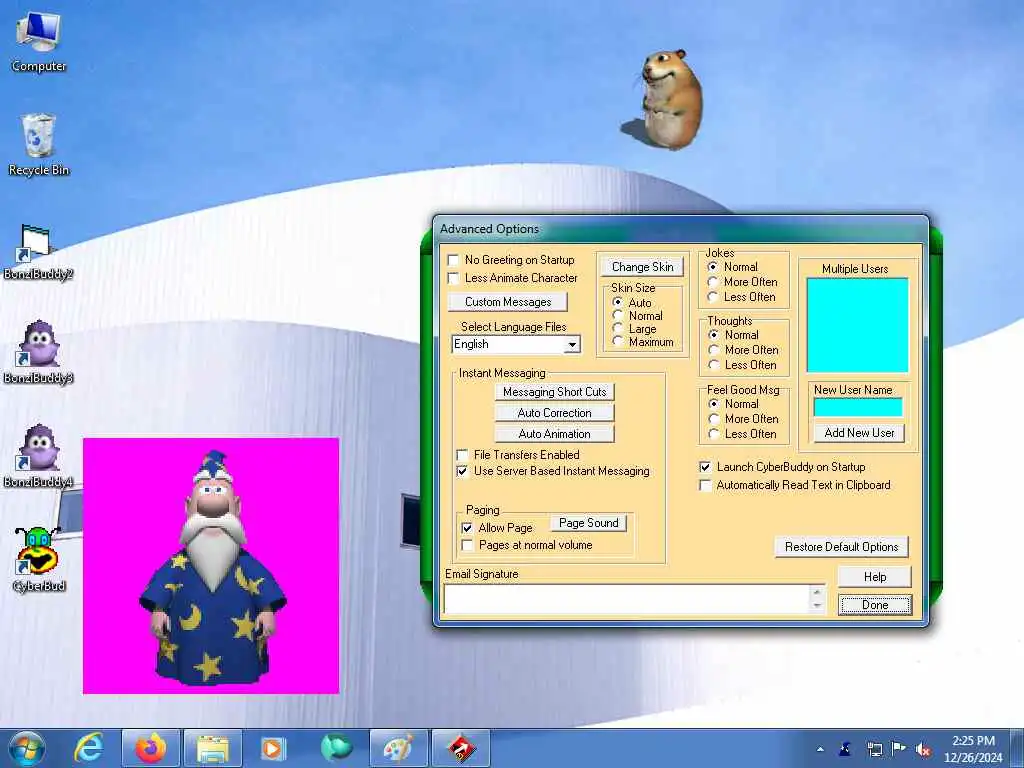Viewport: 1024px width, 768px height.
Task: Open the Recycle Bin icon
Action: coord(39,145)
